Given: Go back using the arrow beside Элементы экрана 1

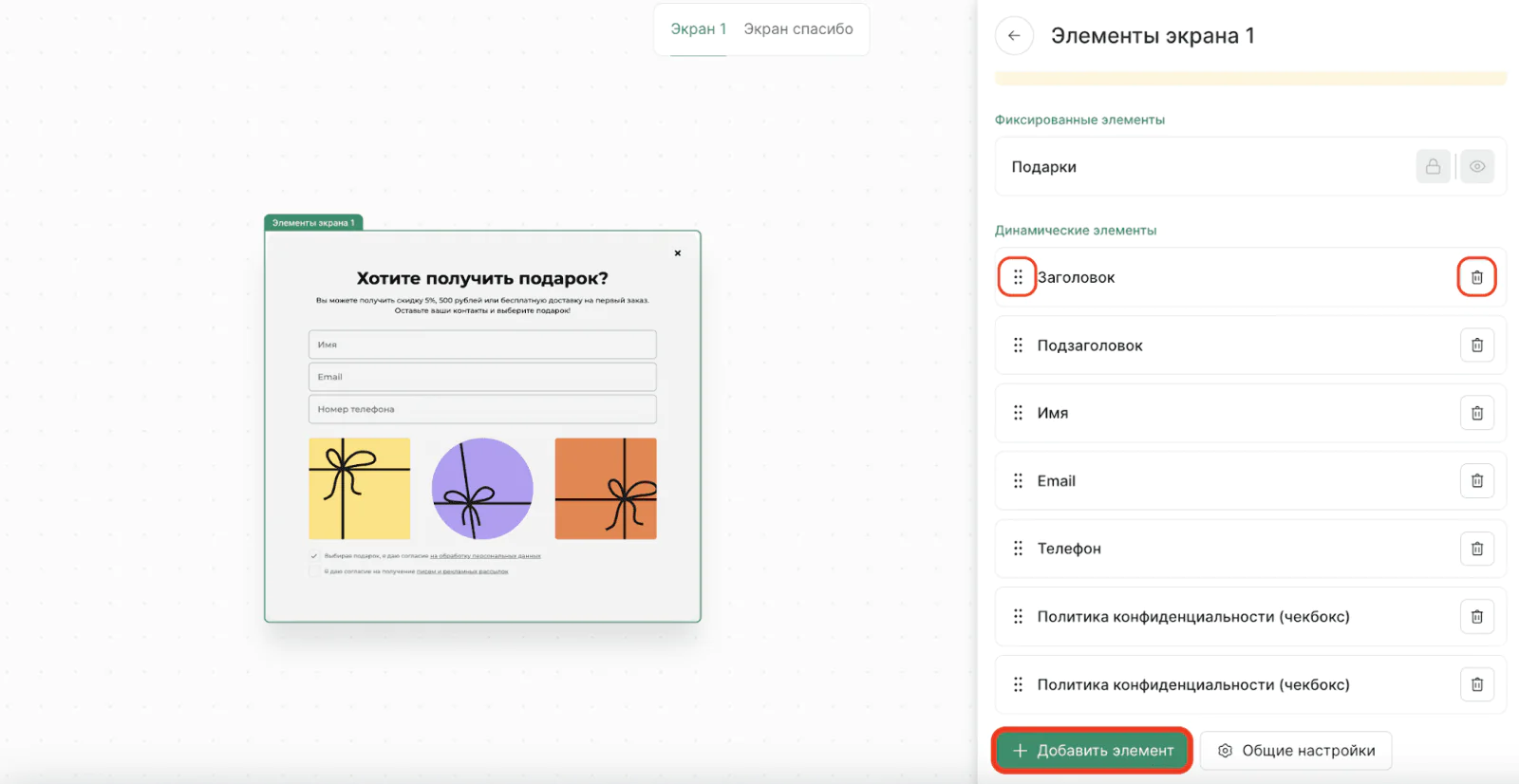Looking at the screenshot, I should tap(1014, 36).
